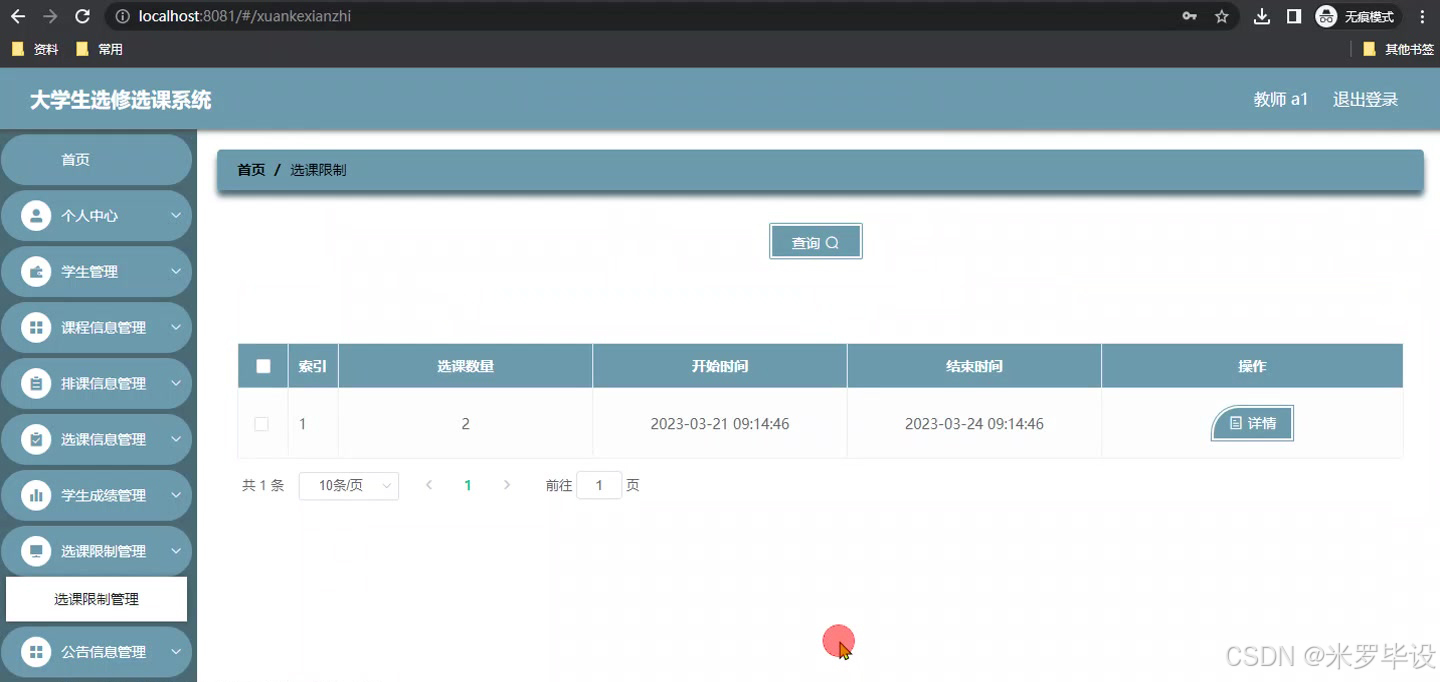Click the 排课信息管理 clipboard icon
This screenshot has height=682, width=1440.
(36, 383)
